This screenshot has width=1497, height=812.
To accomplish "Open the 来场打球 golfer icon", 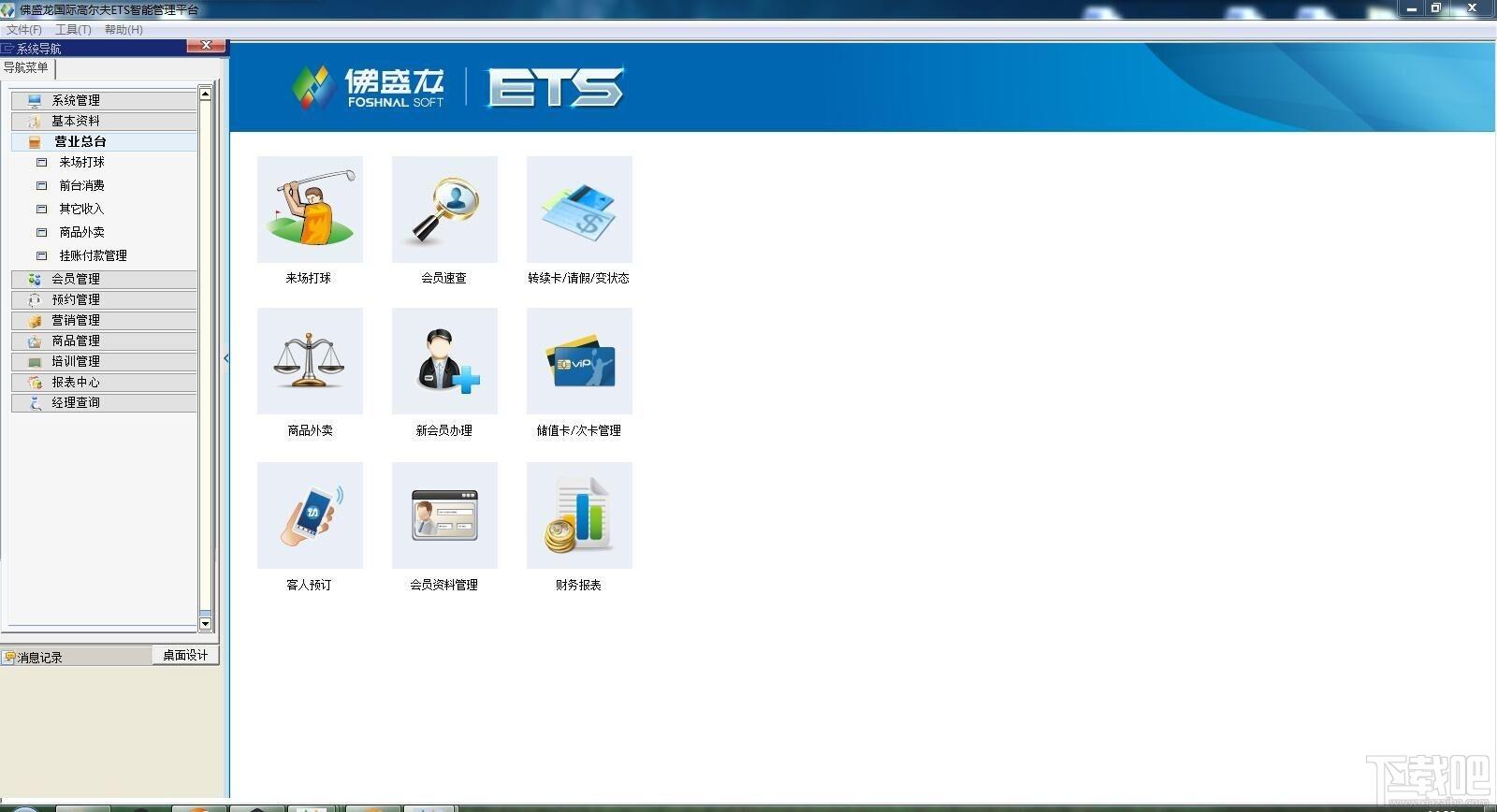I will tap(310, 210).
